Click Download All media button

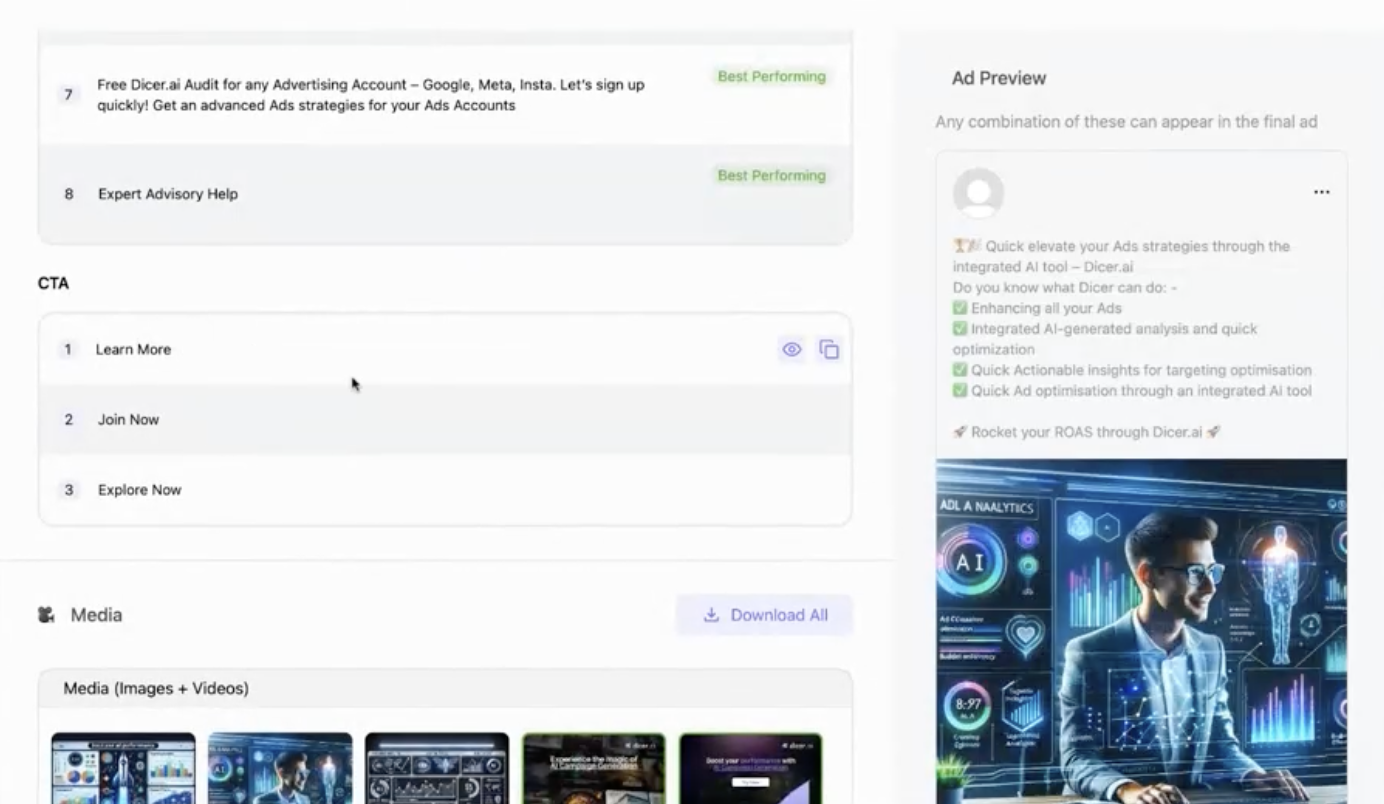pyautogui.click(x=765, y=615)
